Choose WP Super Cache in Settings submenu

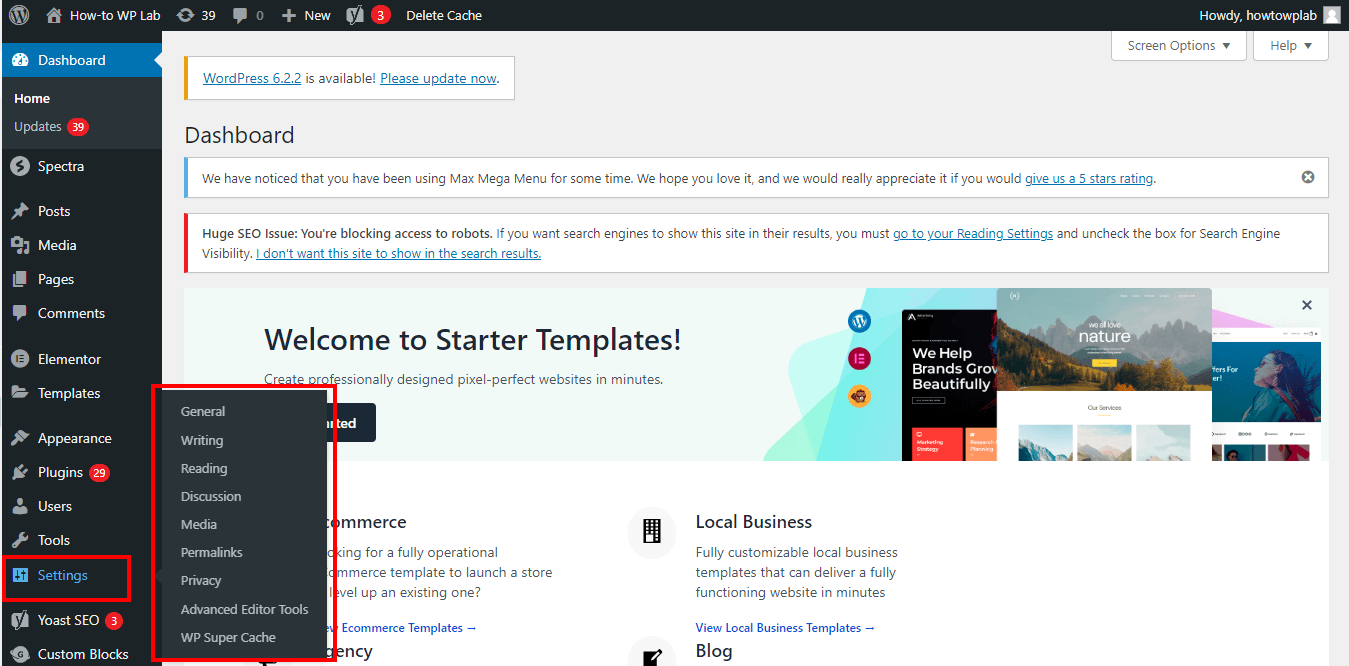click(x=228, y=637)
